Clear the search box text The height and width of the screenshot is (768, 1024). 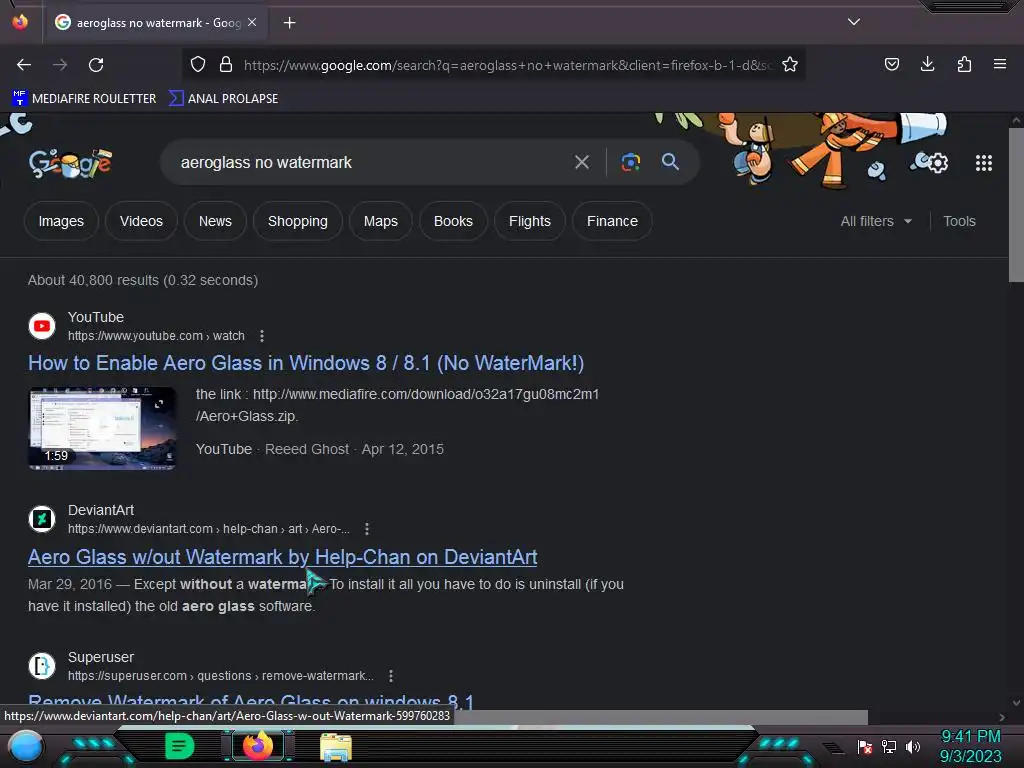pos(582,162)
